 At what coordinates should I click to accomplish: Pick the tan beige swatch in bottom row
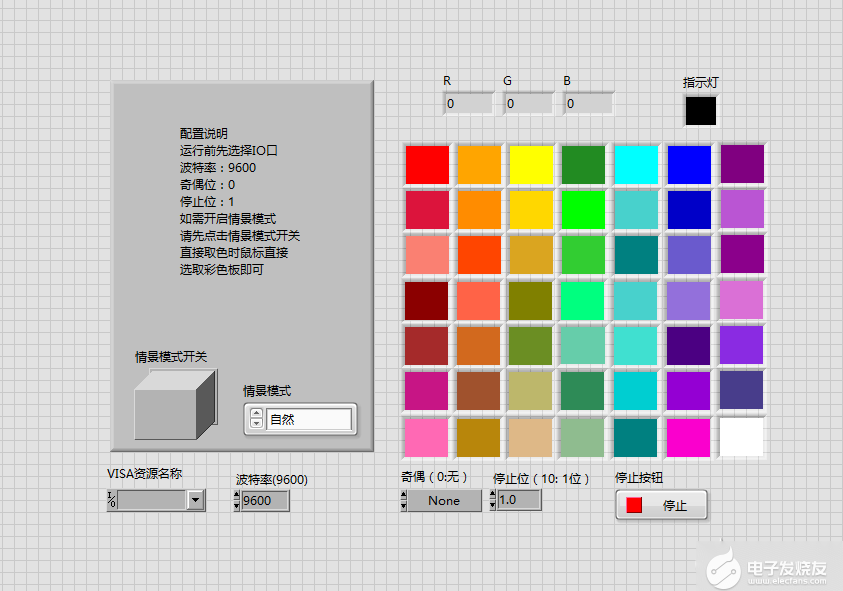[532, 437]
